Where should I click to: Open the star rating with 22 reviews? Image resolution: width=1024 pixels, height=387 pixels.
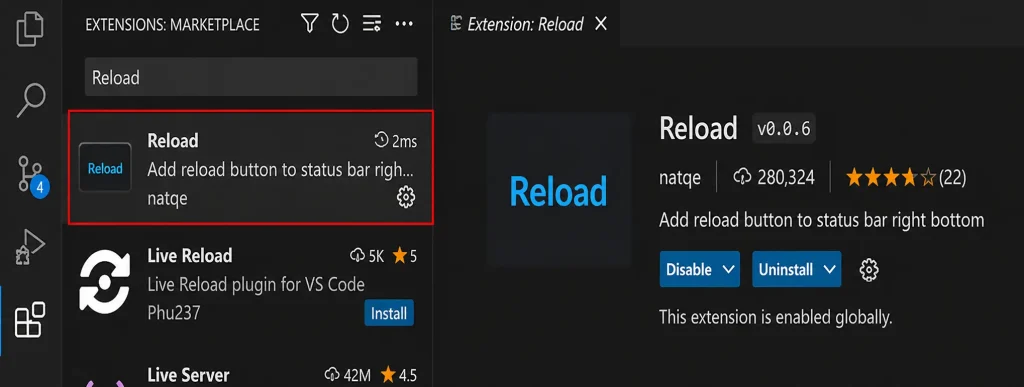pyautogui.click(x=906, y=178)
